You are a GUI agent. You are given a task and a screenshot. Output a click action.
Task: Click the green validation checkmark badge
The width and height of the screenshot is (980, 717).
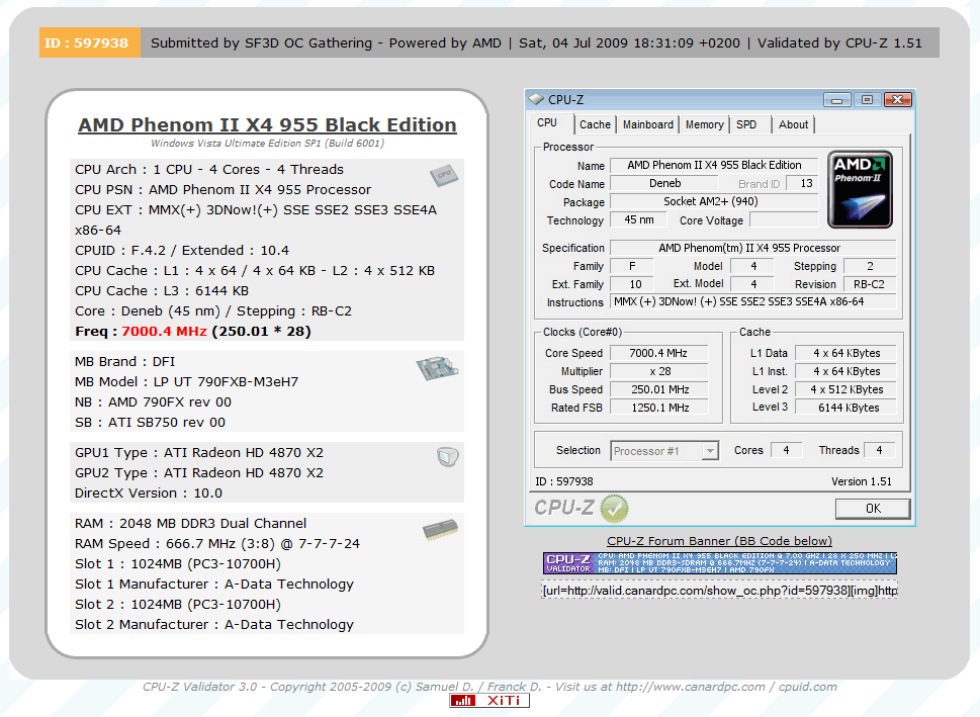click(x=614, y=508)
